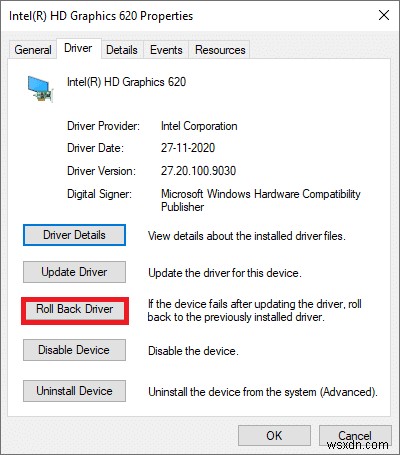Click the Driver Details button
This screenshot has height=455, width=400.
74,235
